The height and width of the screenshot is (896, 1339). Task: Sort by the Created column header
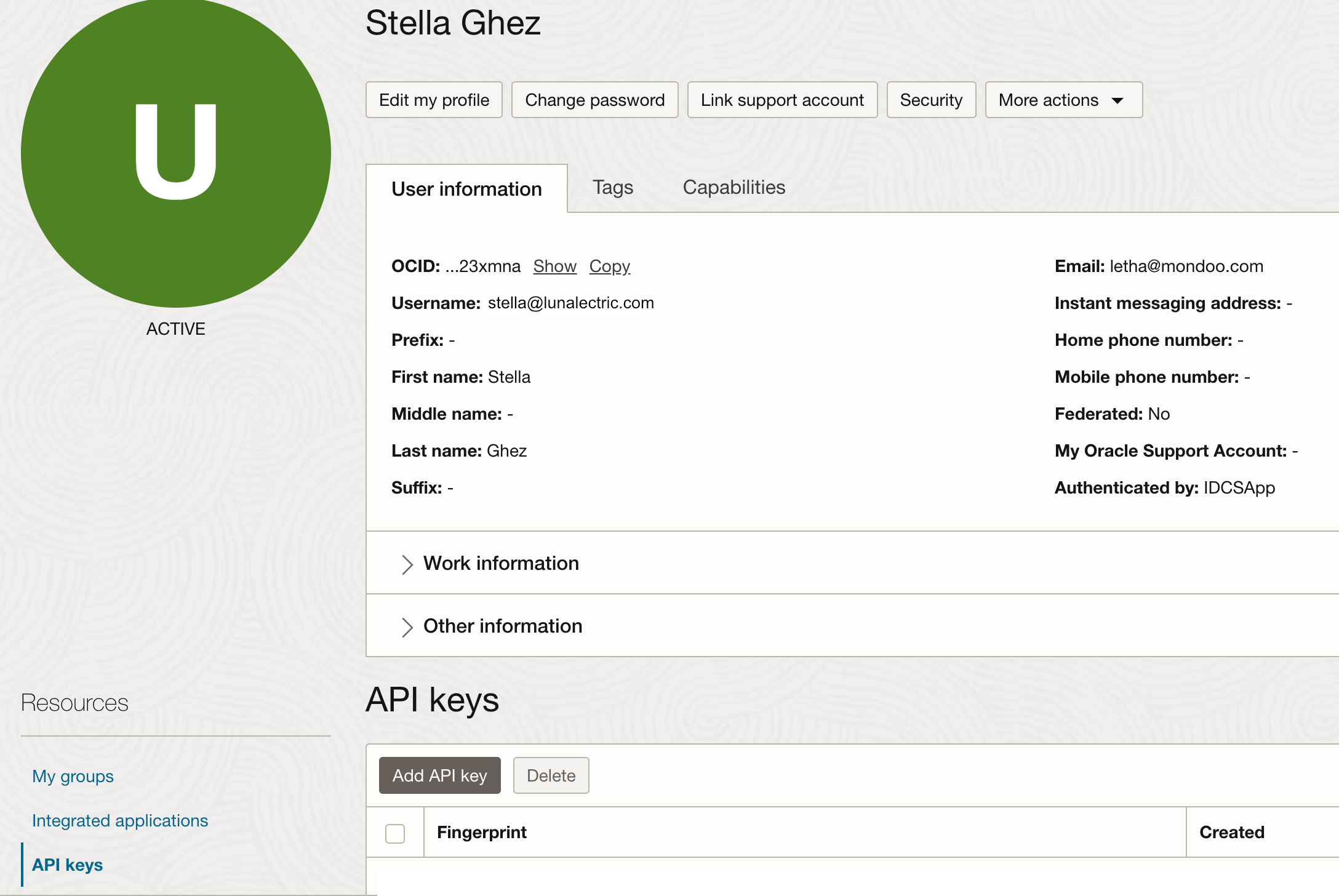(1231, 832)
